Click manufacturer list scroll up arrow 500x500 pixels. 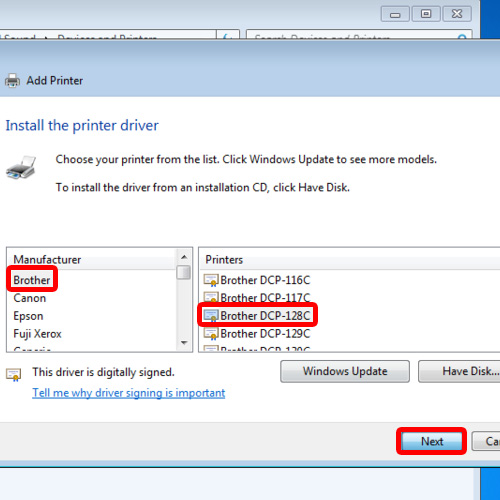click(x=184, y=257)
